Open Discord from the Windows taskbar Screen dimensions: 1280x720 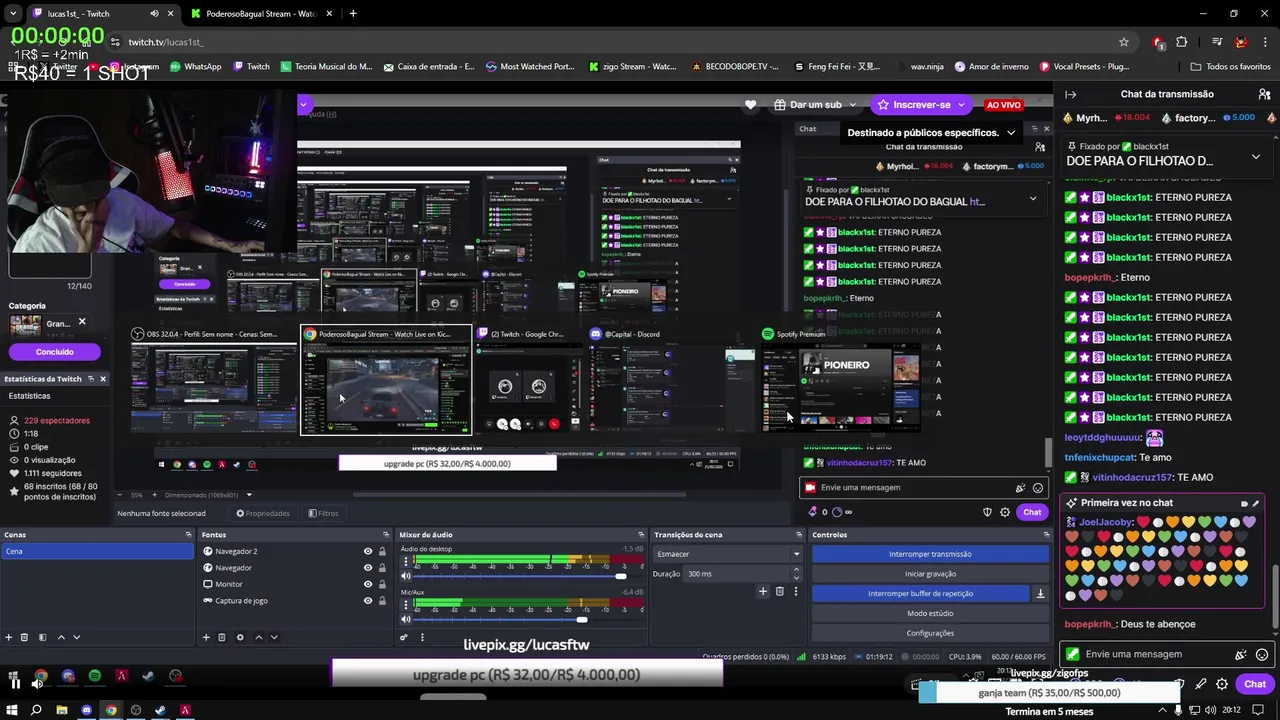(x=86, y=710)
